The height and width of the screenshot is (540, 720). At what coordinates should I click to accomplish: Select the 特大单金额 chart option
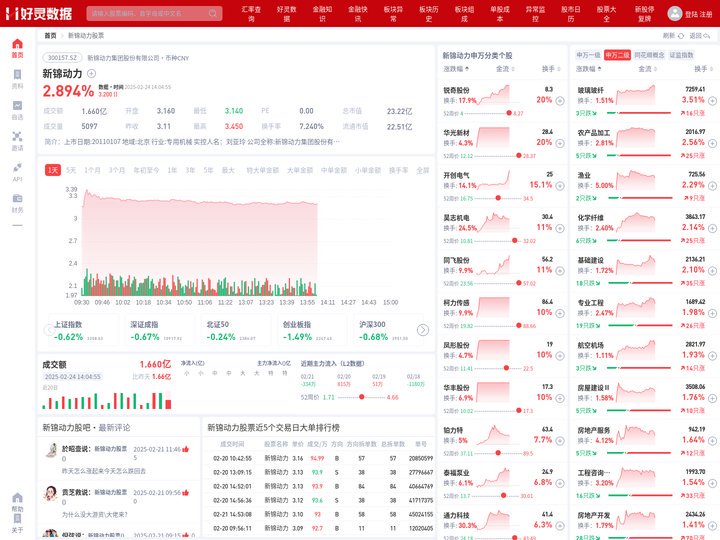point(263,170)
